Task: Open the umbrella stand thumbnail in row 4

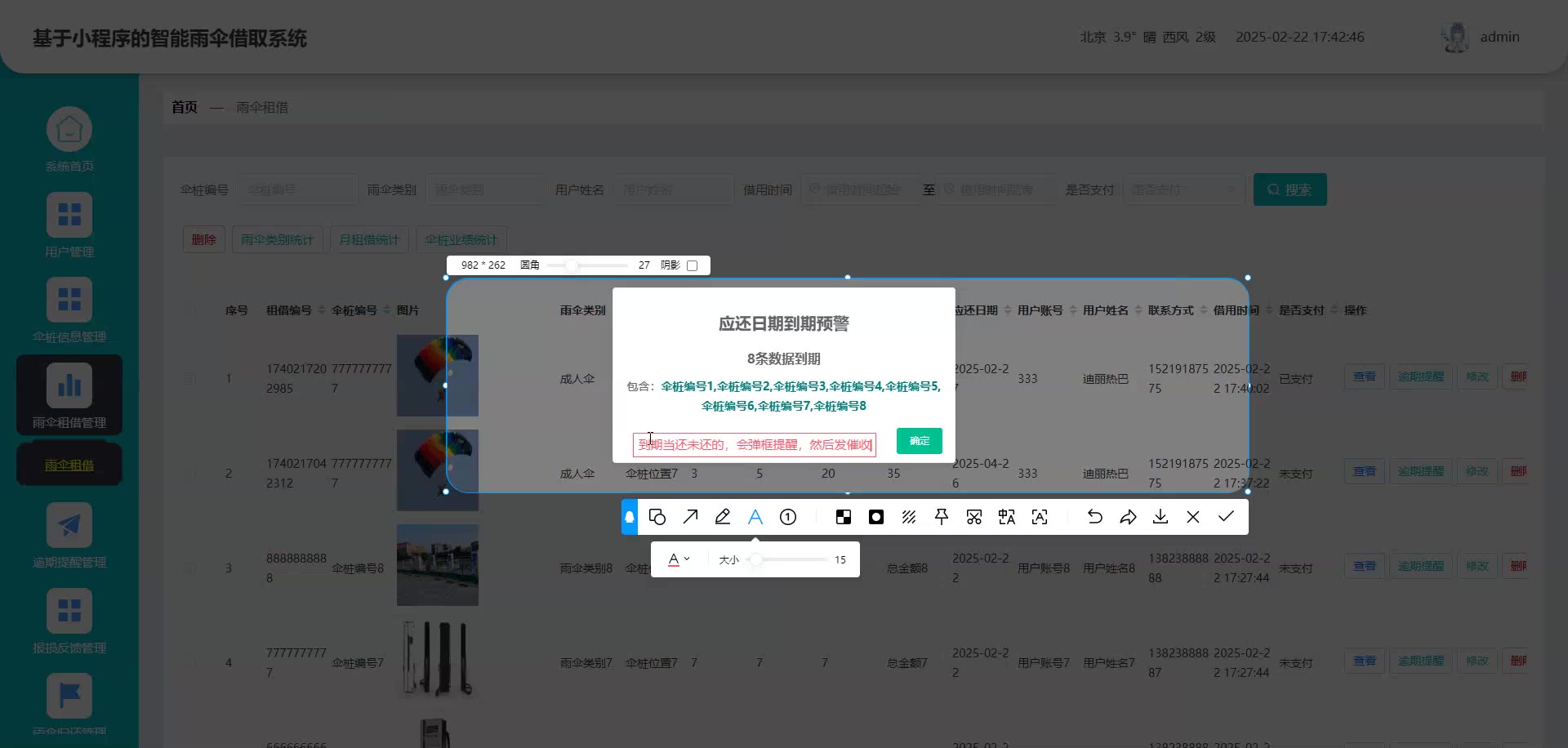Action: pos(438,660)
